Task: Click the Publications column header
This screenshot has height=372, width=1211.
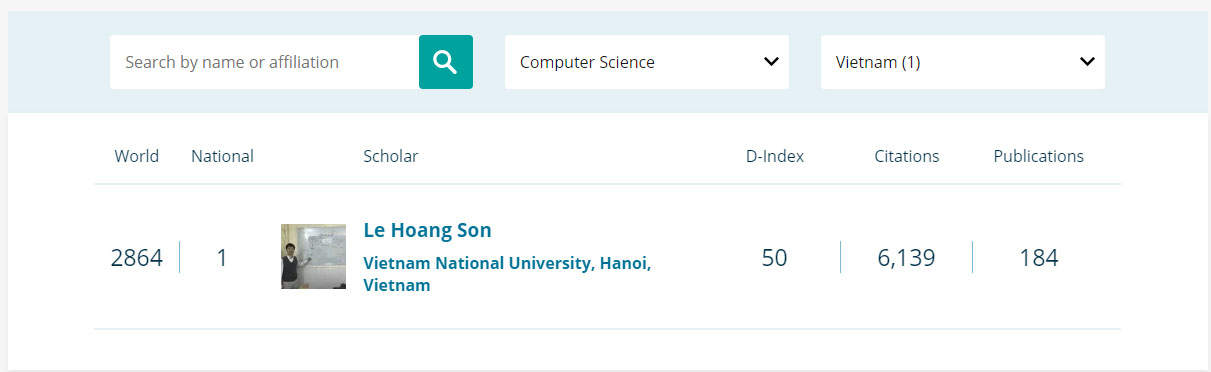Action: (1039, 156)
